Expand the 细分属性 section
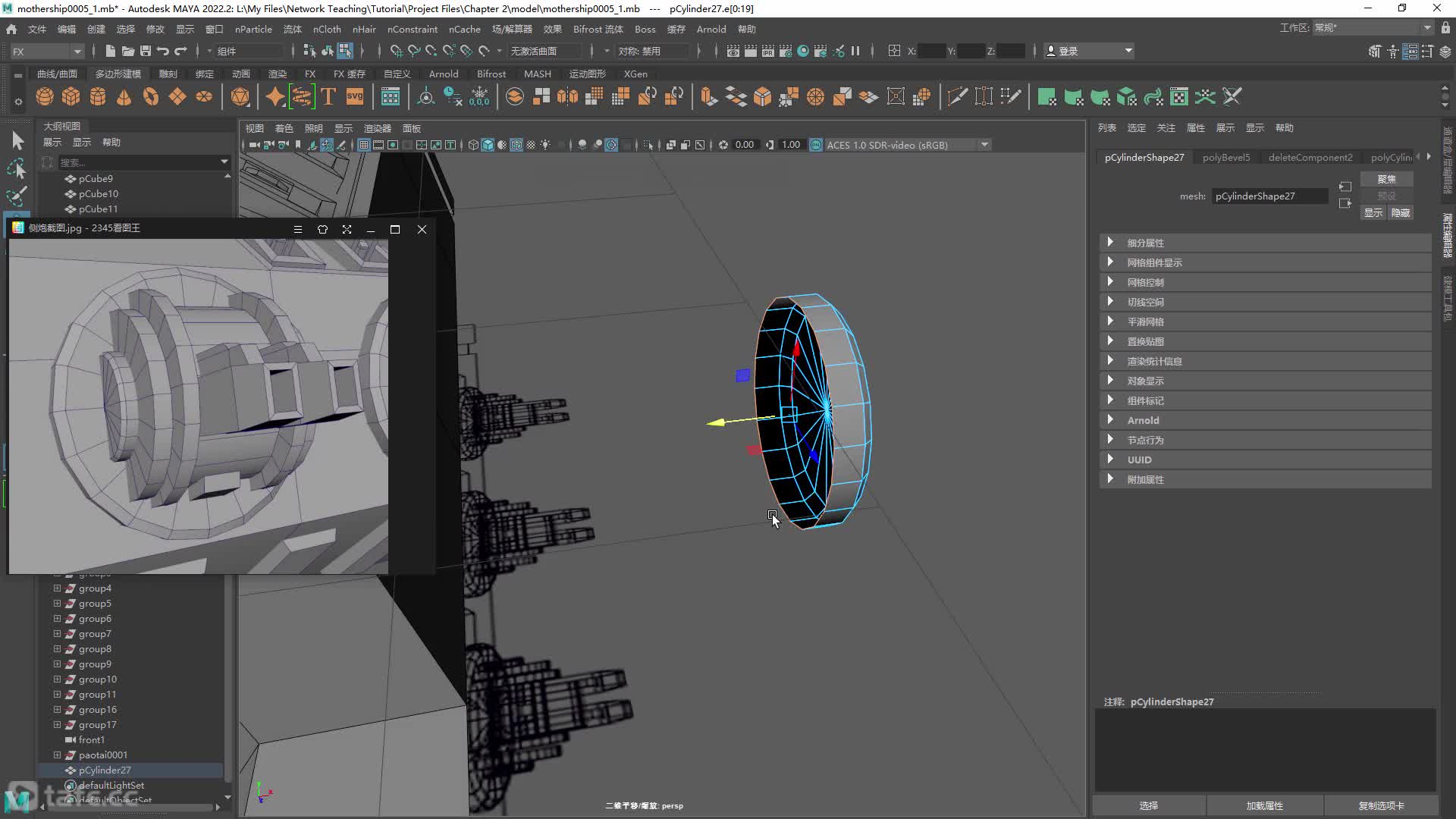 (x=1265, y=243)
